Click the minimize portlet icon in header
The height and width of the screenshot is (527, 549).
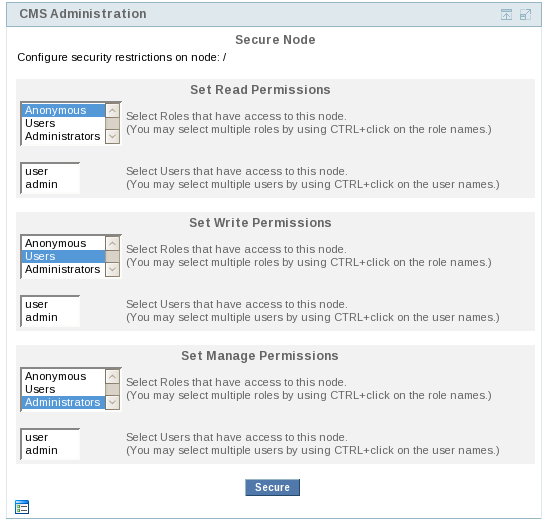click(506, 14)
